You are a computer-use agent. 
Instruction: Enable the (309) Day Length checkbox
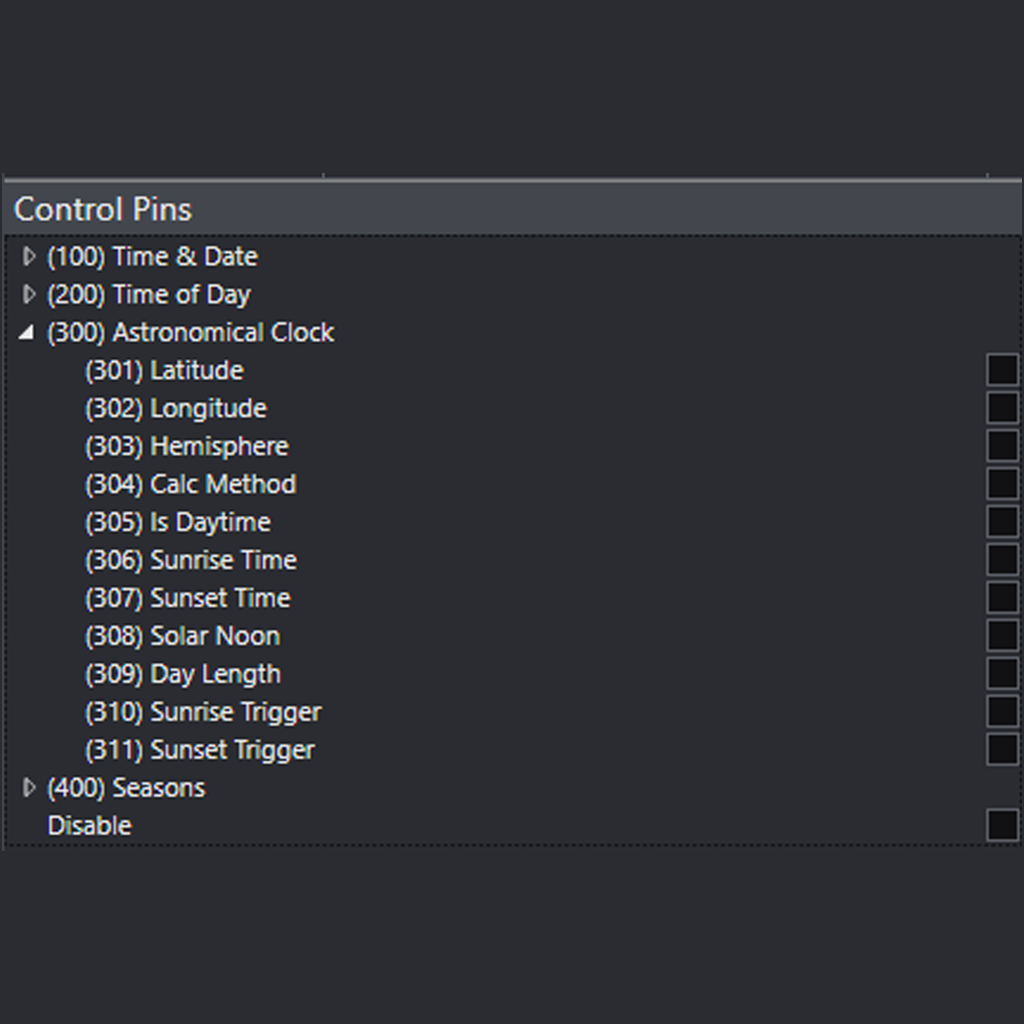point(1001,673)
